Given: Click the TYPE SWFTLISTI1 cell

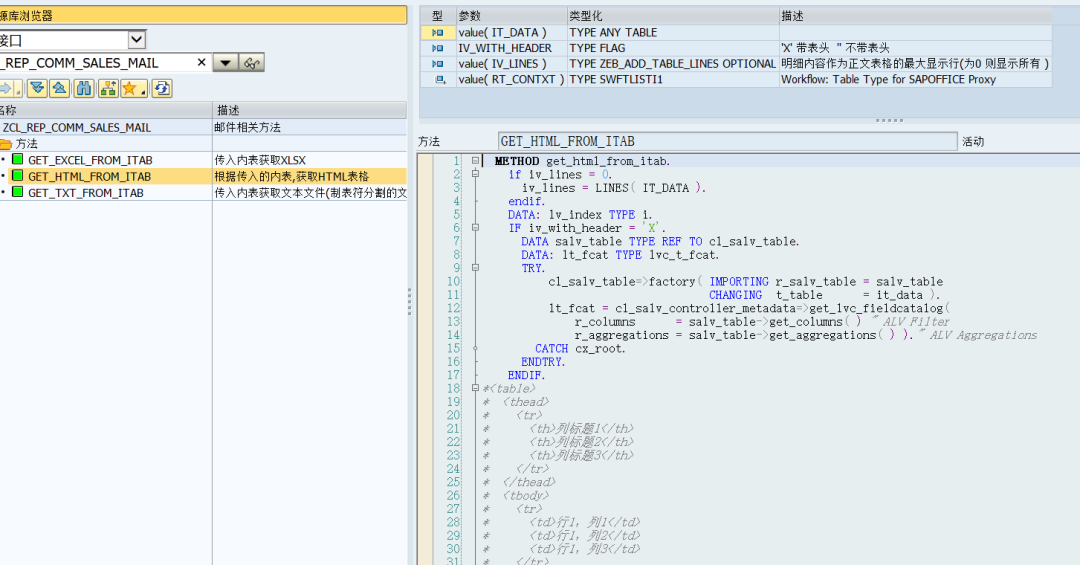Looking at the screenshot, I should [673, 80].
